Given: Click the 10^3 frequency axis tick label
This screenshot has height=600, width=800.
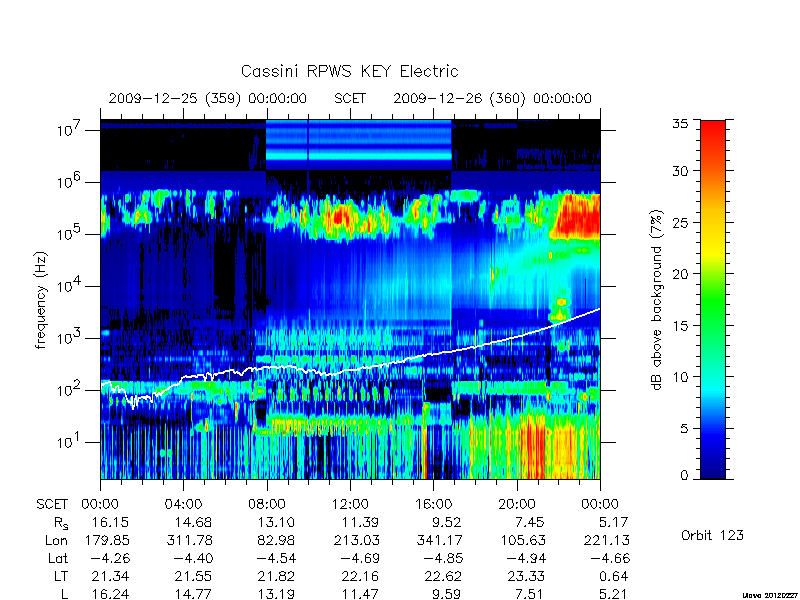Looking at the screenshot, I should pyautogui.click(x=69, y=337).
